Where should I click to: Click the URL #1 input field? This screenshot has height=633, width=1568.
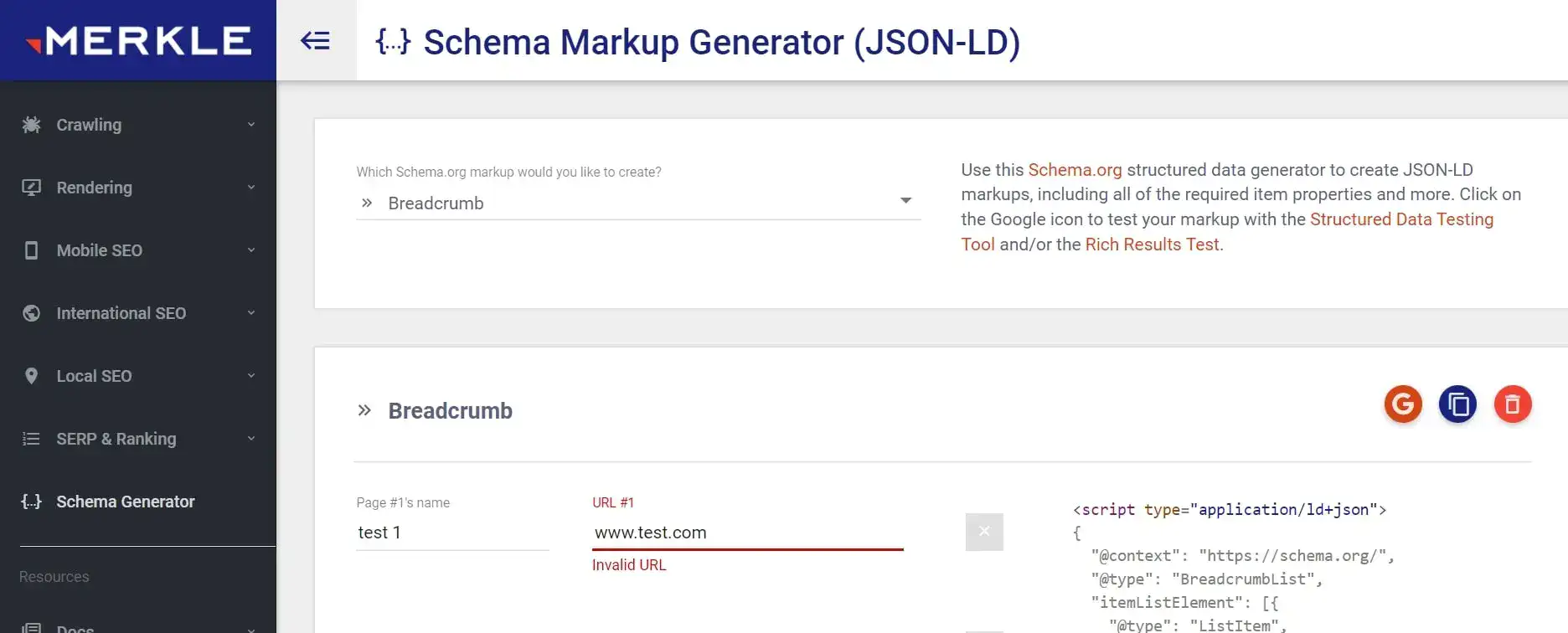tap(747, 533)
